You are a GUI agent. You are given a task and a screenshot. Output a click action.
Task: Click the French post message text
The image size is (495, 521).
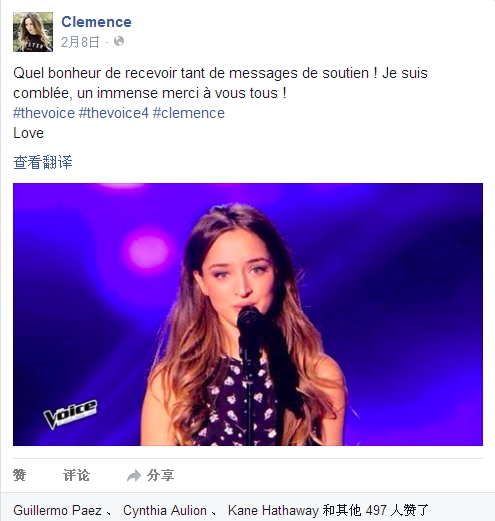coord(220,83)
